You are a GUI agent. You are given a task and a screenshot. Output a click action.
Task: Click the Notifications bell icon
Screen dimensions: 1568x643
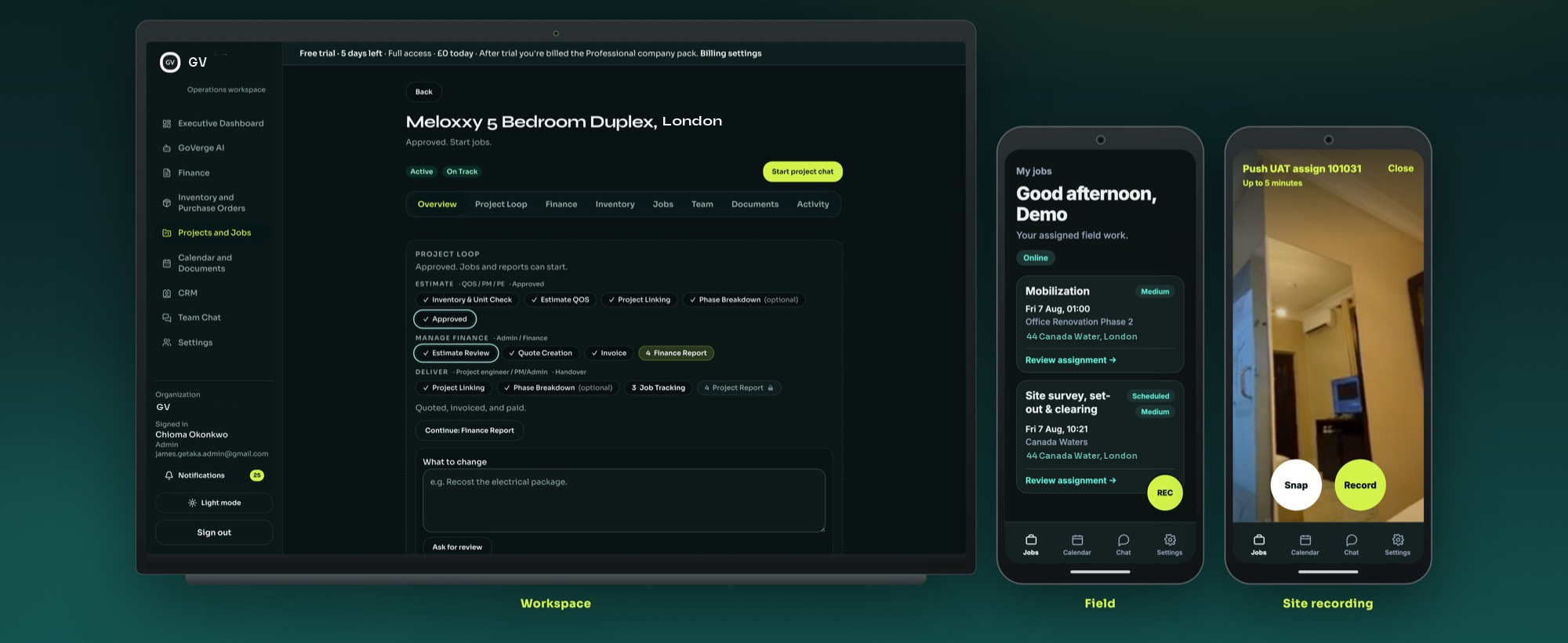(x=169, y=475)
